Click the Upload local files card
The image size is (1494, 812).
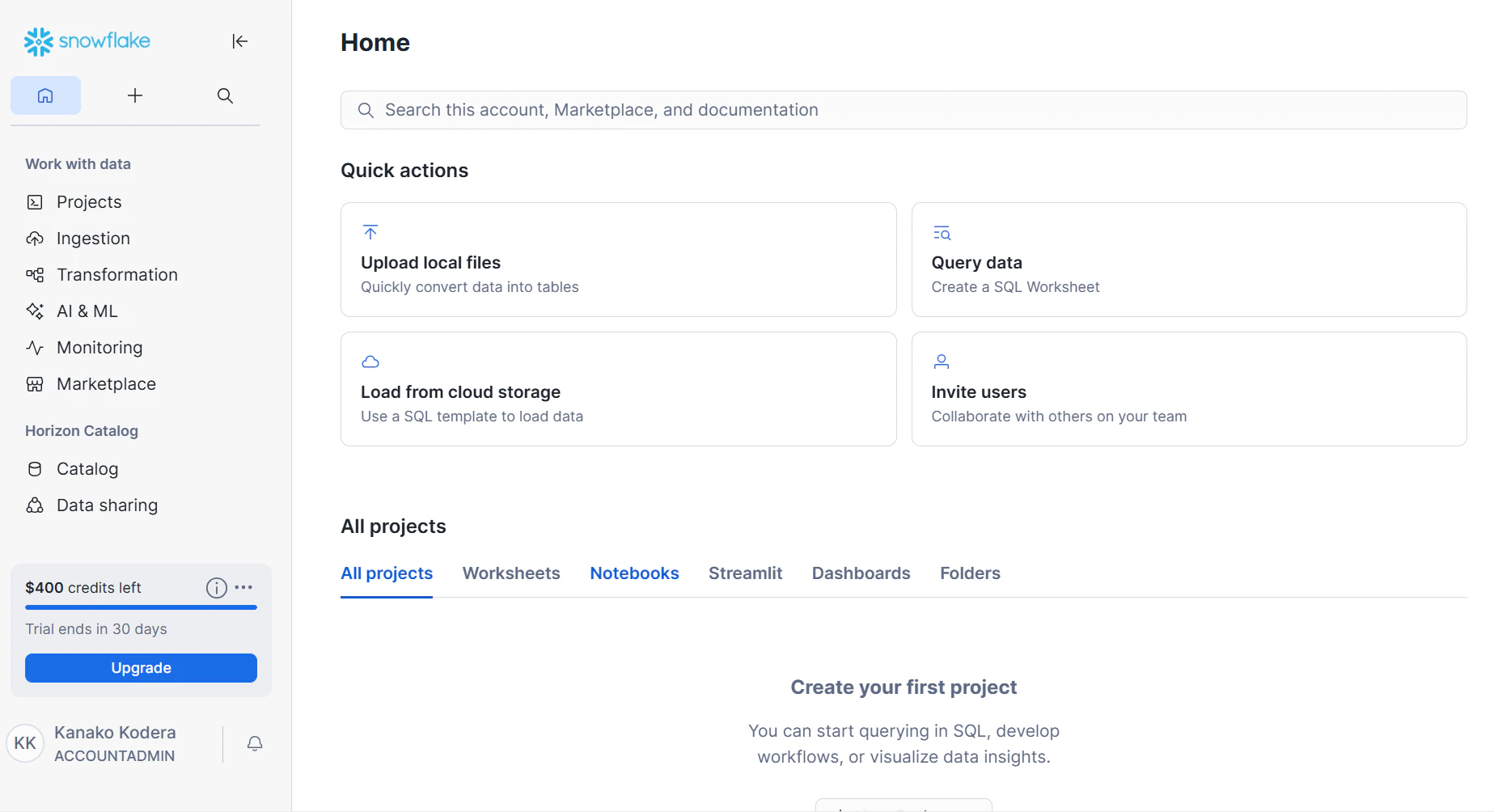[x=618, y=260]
